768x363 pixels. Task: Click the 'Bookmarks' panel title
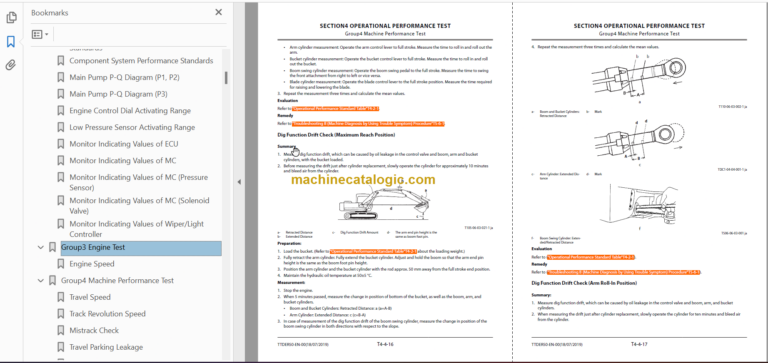pos(50,13)
